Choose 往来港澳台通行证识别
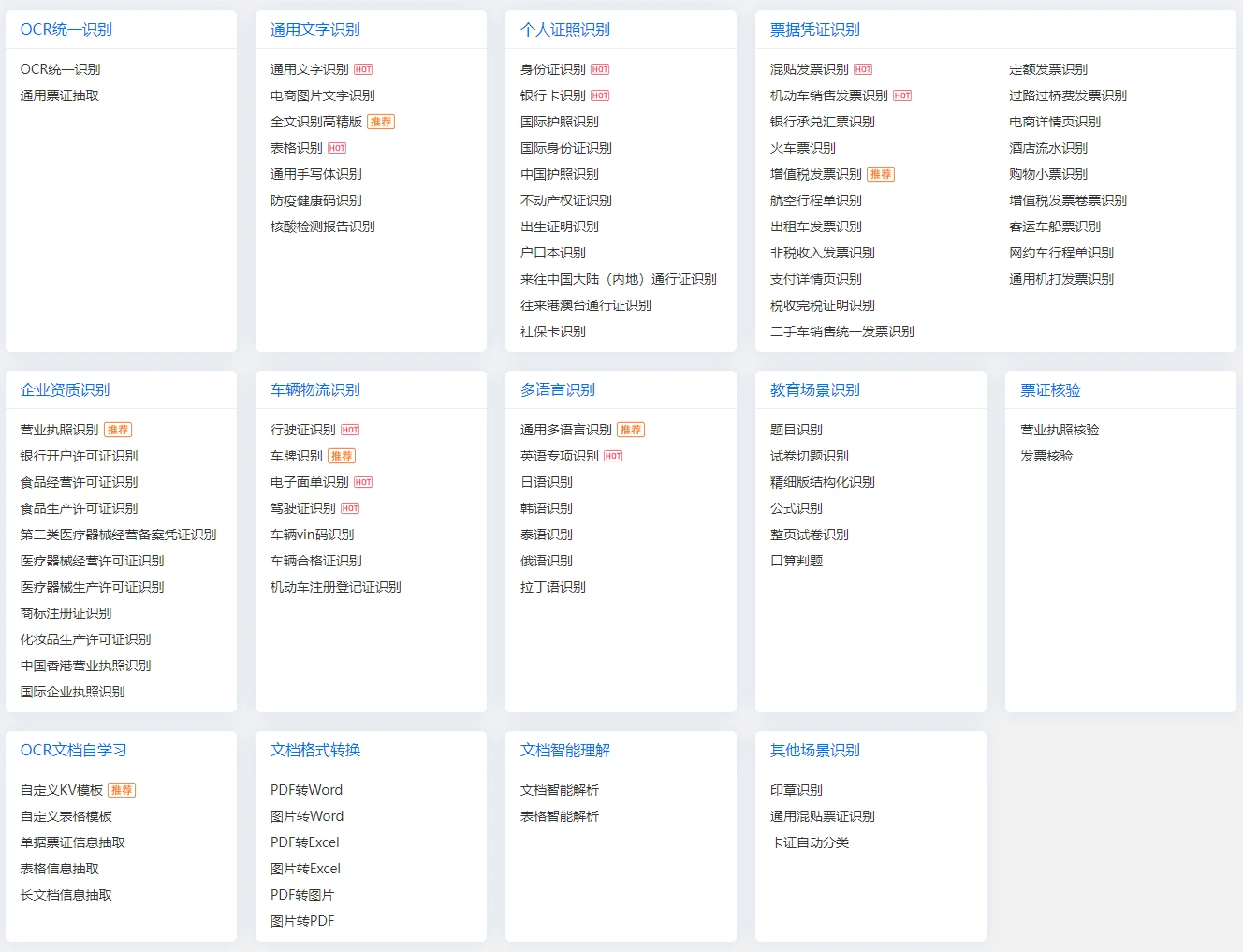Viewport: 1243px width, 952px height. pos(586,305)
